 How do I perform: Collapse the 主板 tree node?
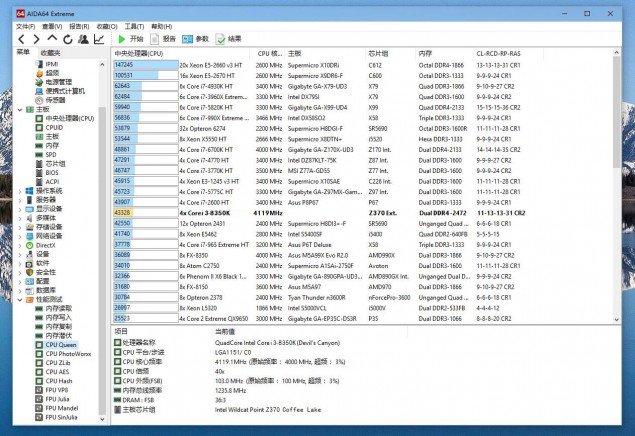point(20,110)
